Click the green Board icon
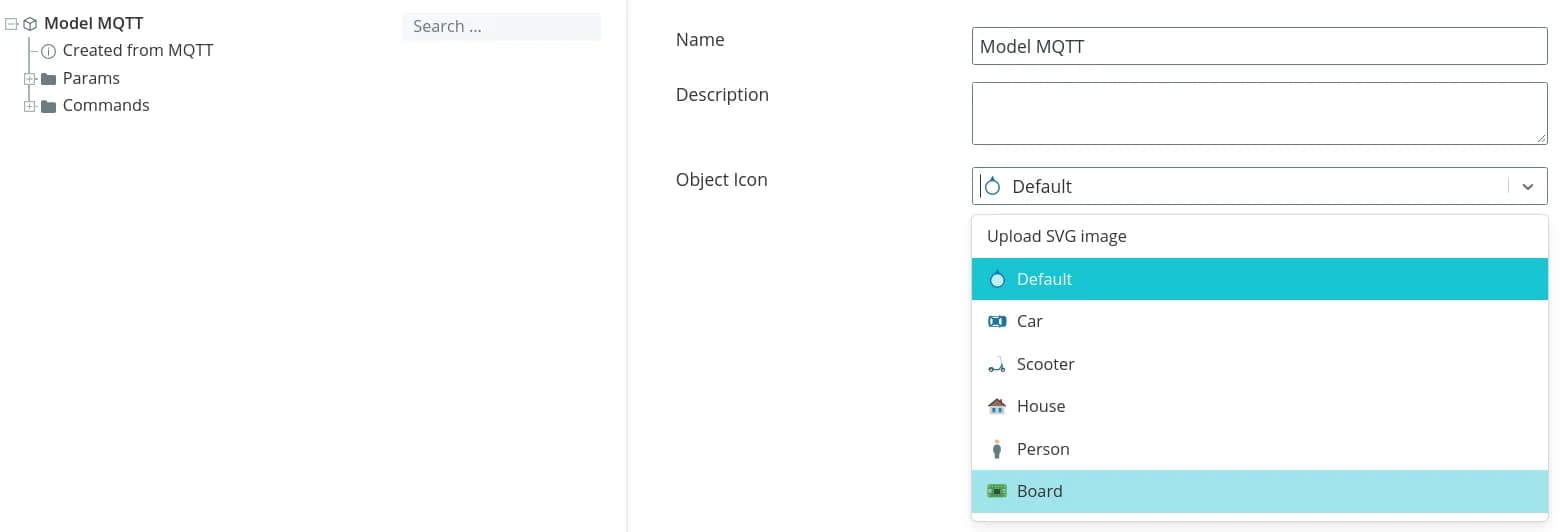Screen dimensions: 1566x532 tap(996, 491)
